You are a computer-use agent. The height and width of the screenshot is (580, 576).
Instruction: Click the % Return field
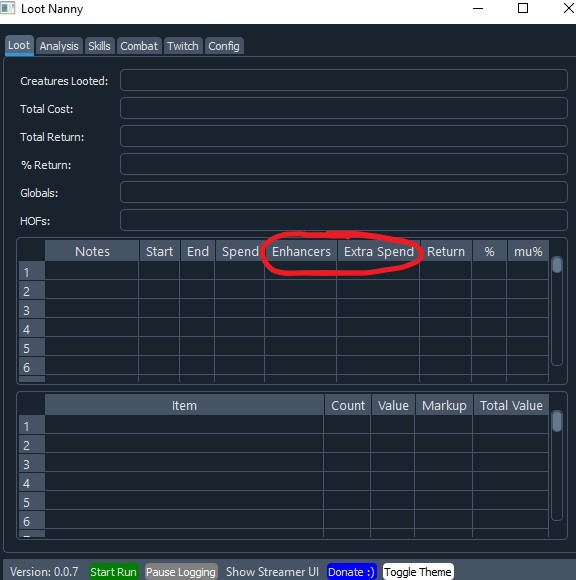[x=344, y=164]
